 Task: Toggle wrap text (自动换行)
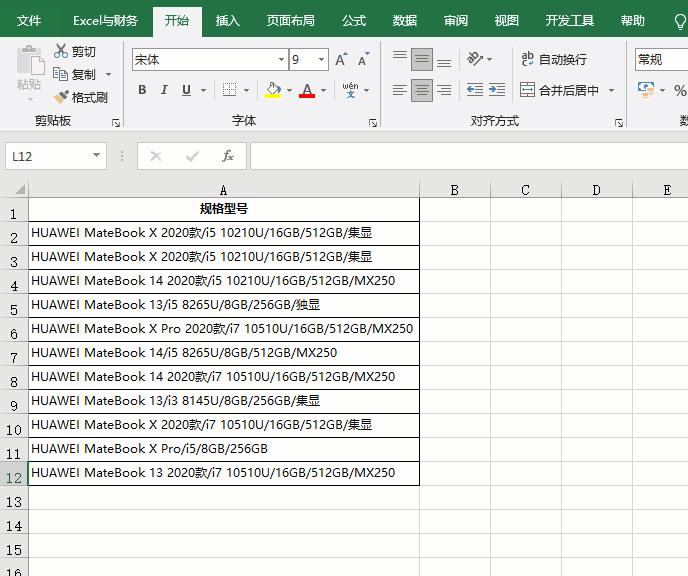coord(554,59)
